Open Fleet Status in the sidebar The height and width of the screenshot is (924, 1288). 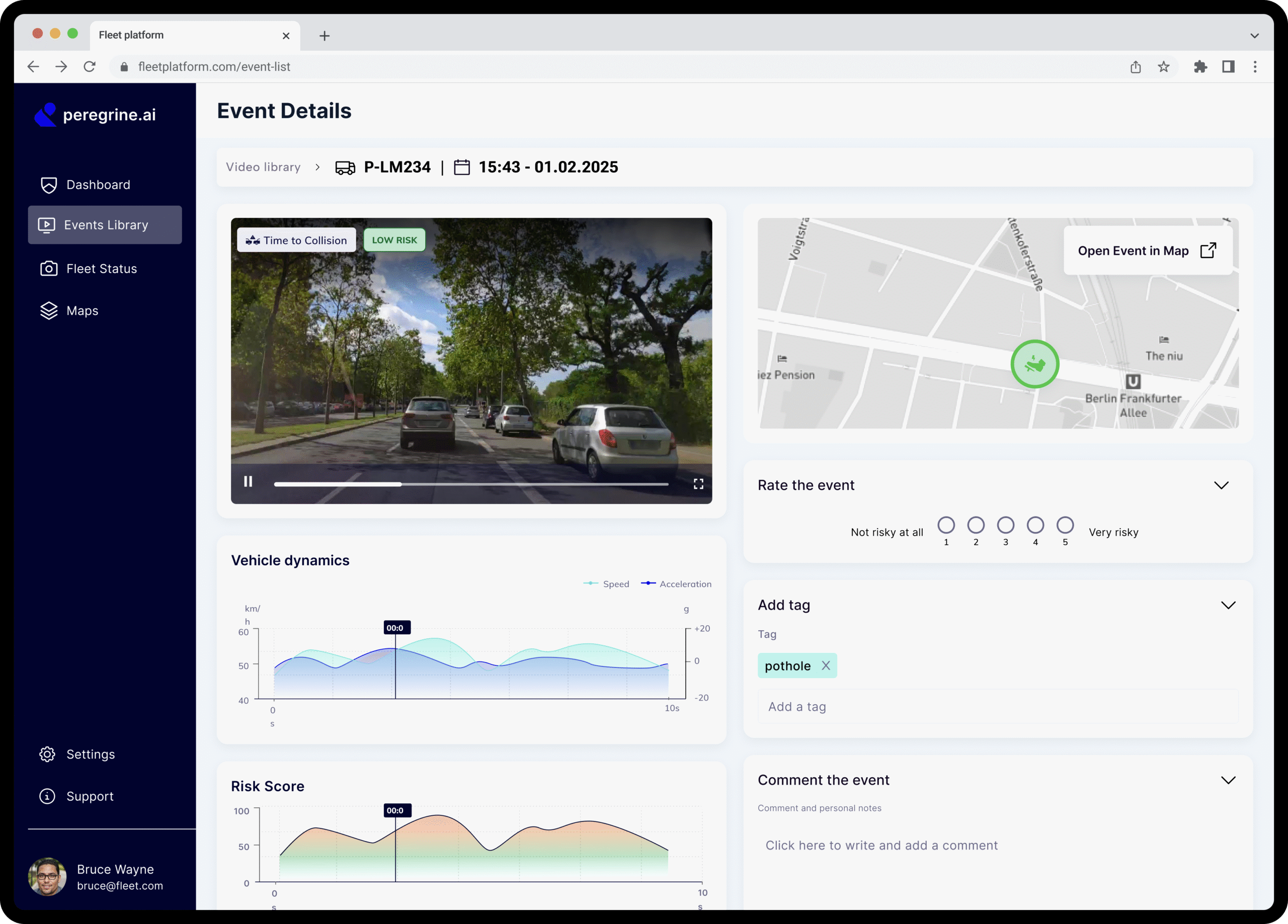pos(101,269)
